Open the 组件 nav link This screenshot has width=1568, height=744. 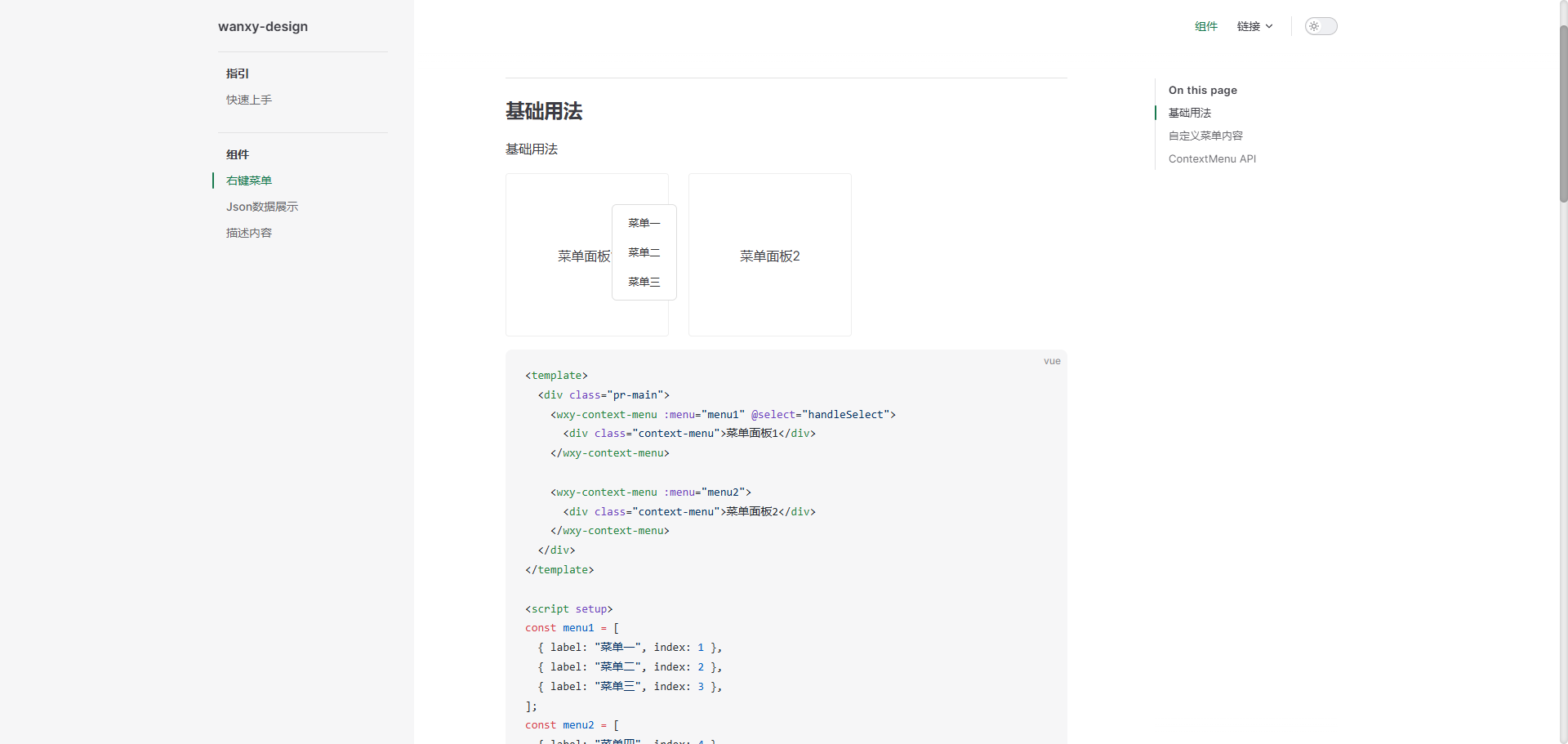coord(1206,26)
